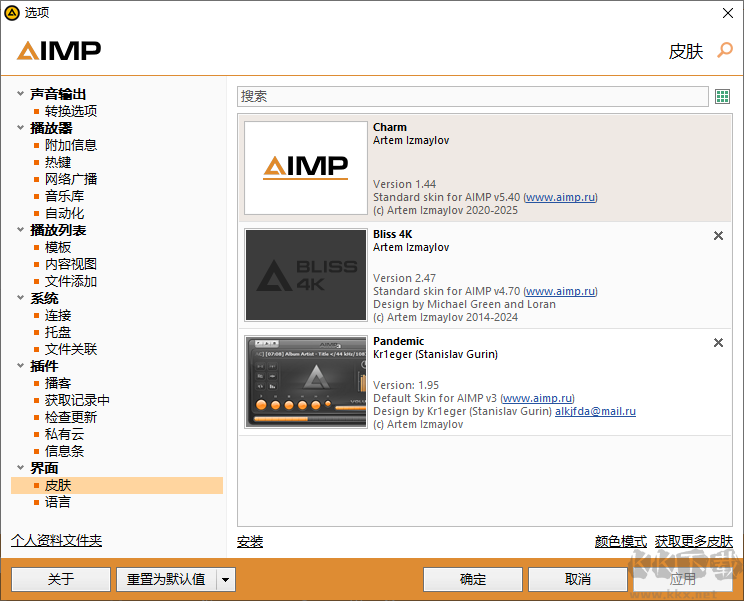744x601 pixels.
Task: Select the Bliss 4K skin thumbnail
Action: point(306,275)
